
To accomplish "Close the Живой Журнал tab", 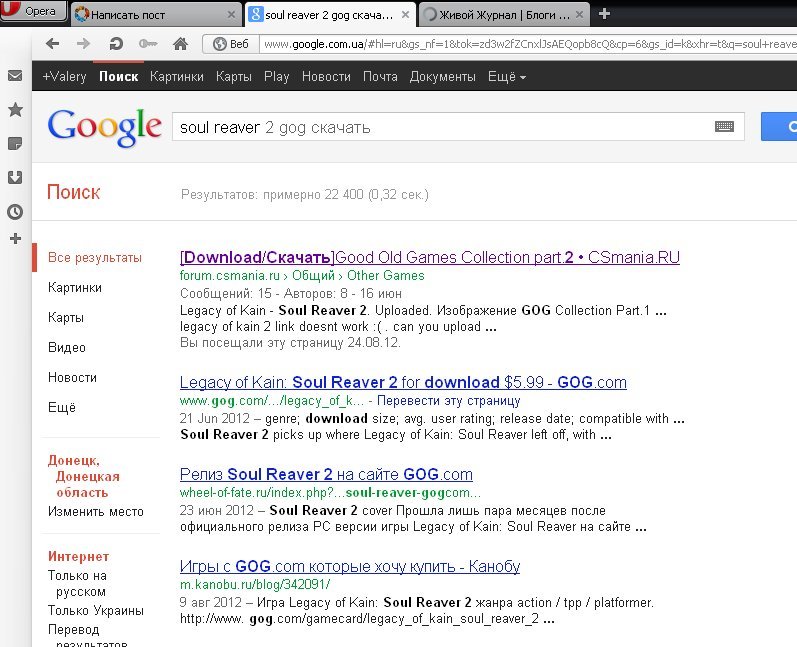I will (x=579, y=15).
